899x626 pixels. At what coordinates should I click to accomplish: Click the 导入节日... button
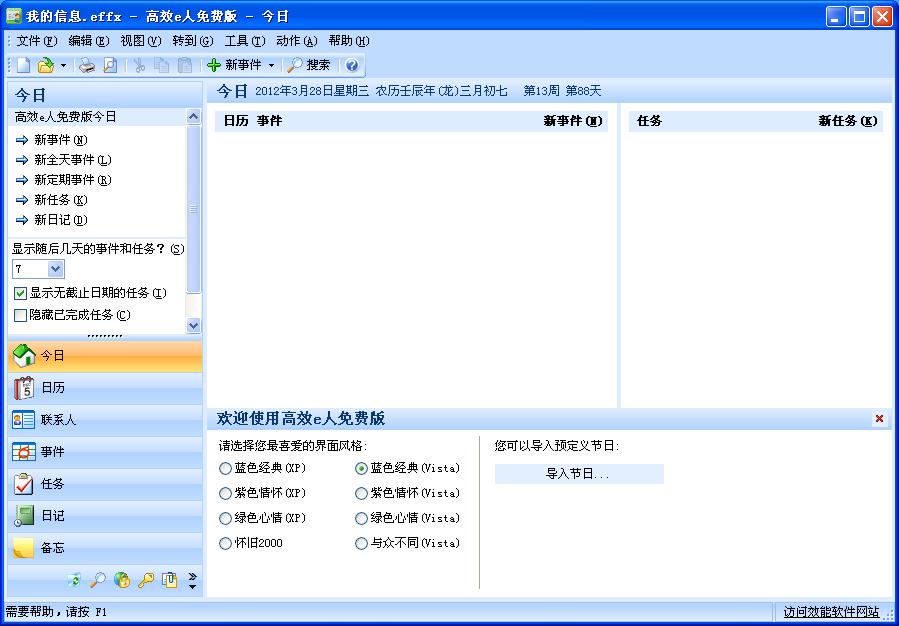click(x=579, y=474)
